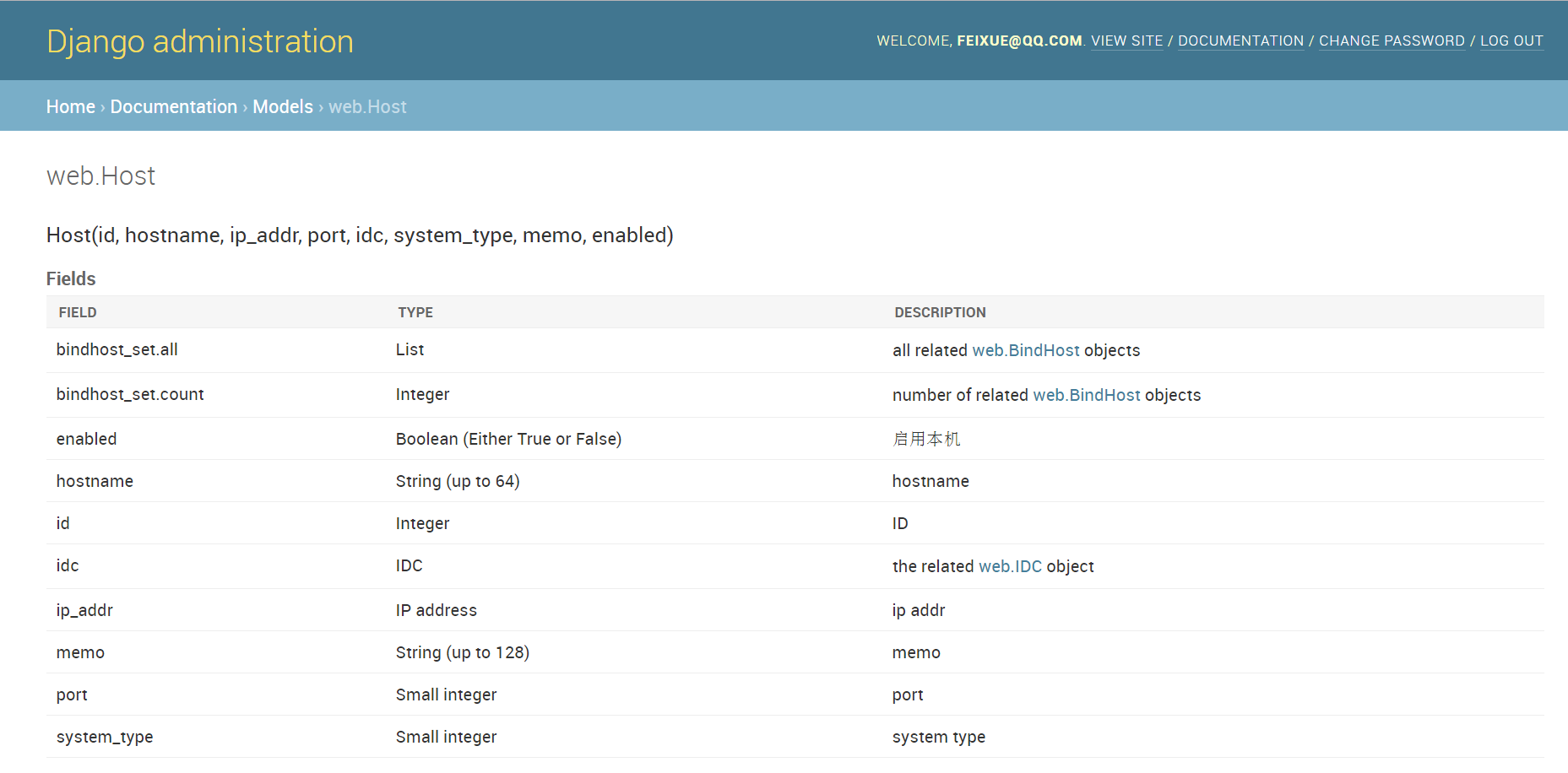Open web.BindHost link in bindhost_set.count row
This screenshot has height=773, width=1568.
(1087, 395)
